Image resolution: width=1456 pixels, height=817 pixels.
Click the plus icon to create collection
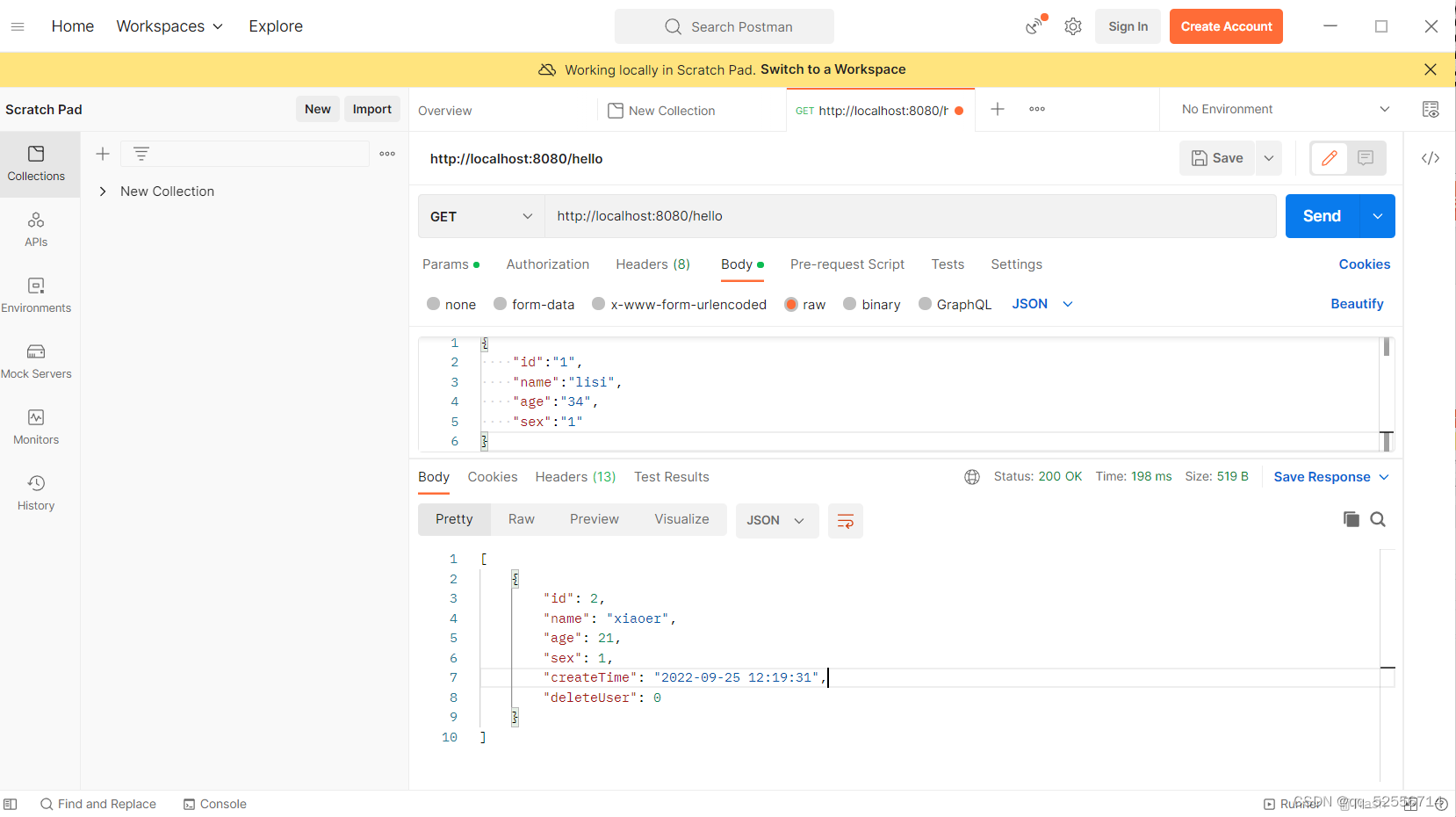[103, 154]
